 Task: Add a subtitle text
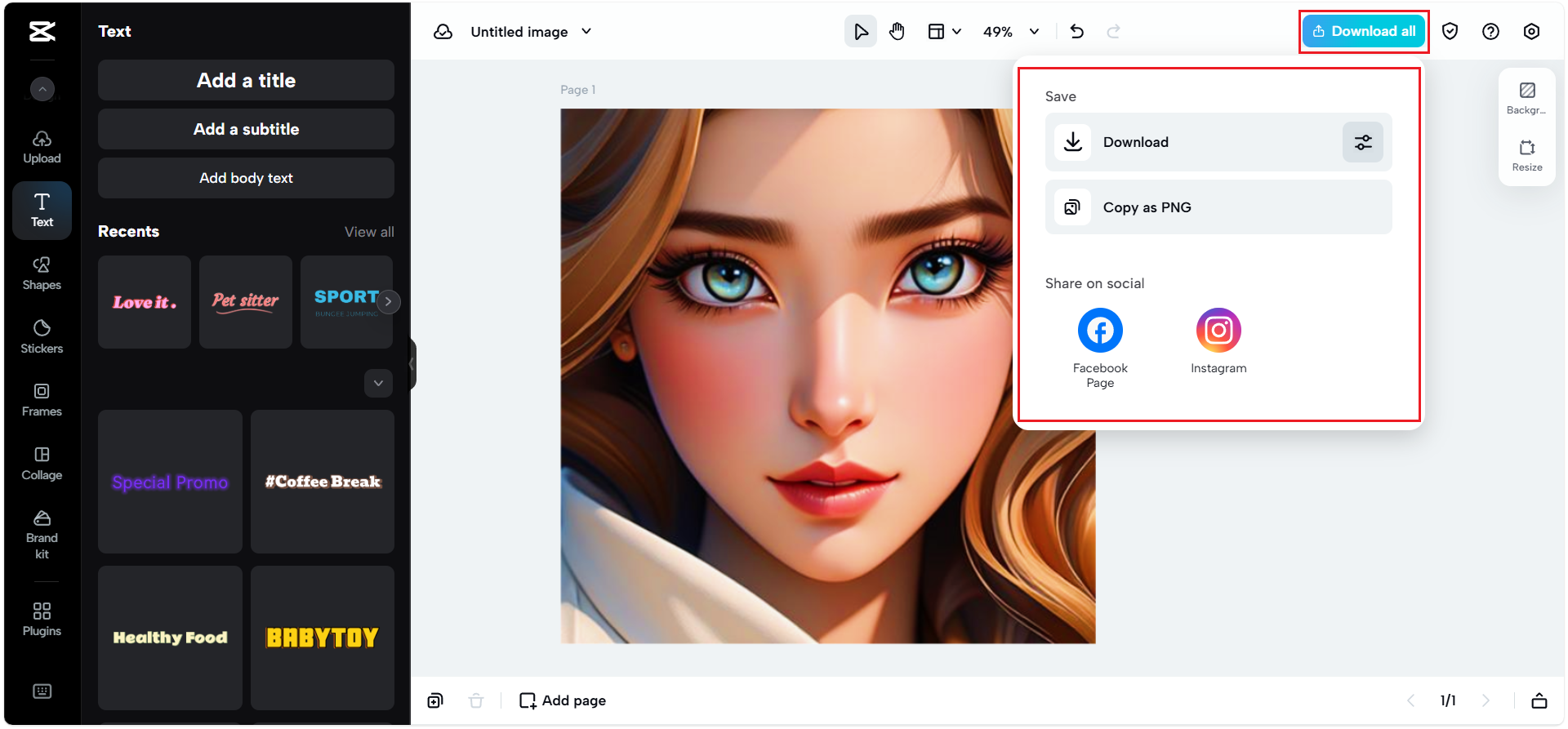click(246, 129)
